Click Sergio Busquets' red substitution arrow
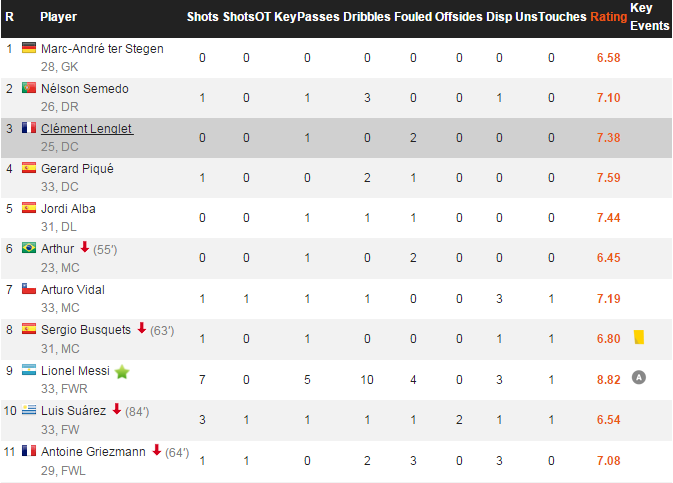Screen dimensions: 673x483 coord(142,328)
